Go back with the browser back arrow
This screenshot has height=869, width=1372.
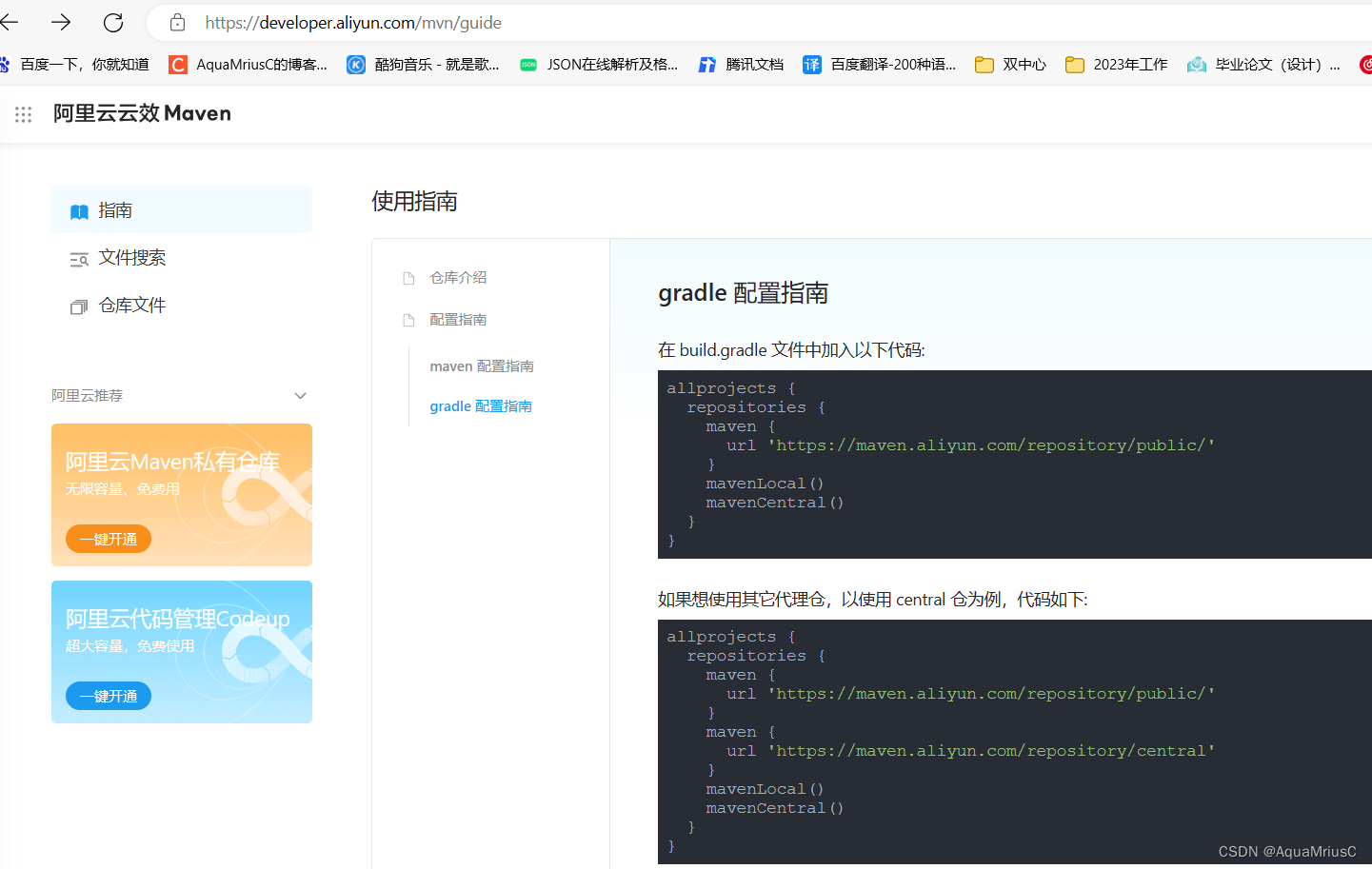click(x=10, y=22)
